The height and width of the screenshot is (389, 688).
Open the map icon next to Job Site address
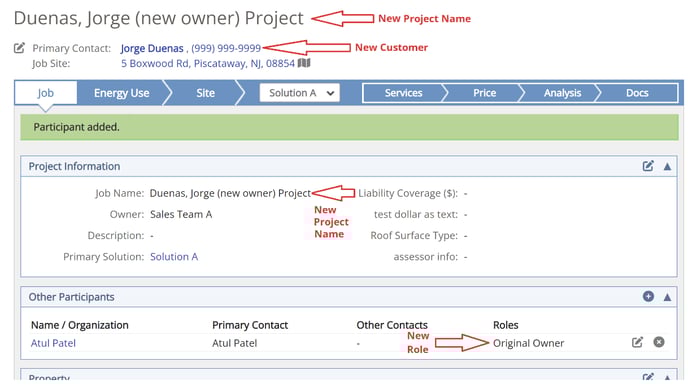(x=304, y=63)
